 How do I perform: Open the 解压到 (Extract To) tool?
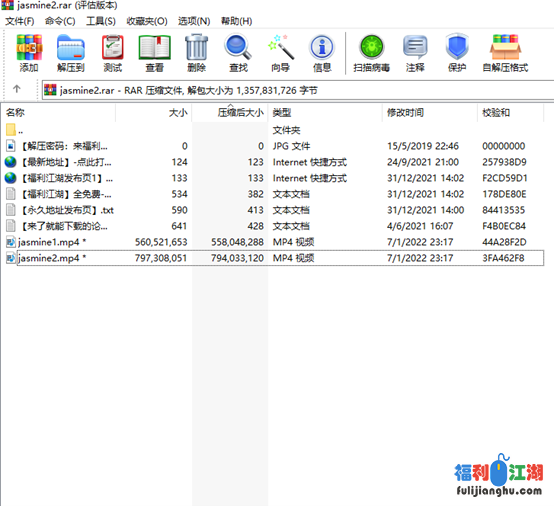(x=71, y=53)
